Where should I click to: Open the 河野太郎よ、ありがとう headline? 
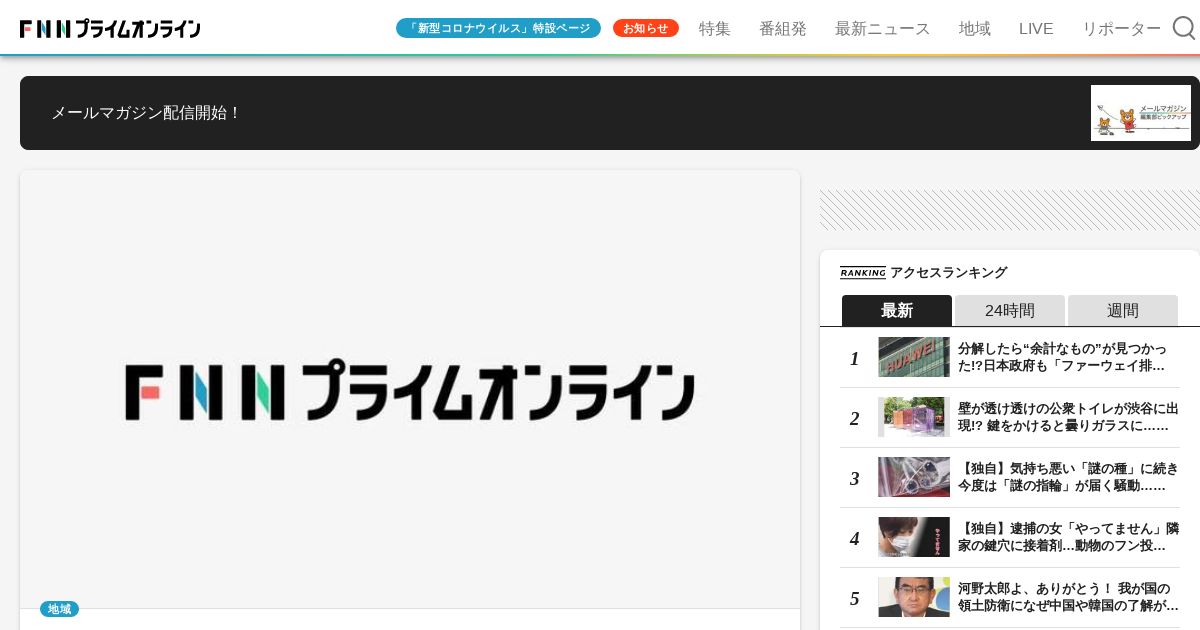pos(1068,597)
